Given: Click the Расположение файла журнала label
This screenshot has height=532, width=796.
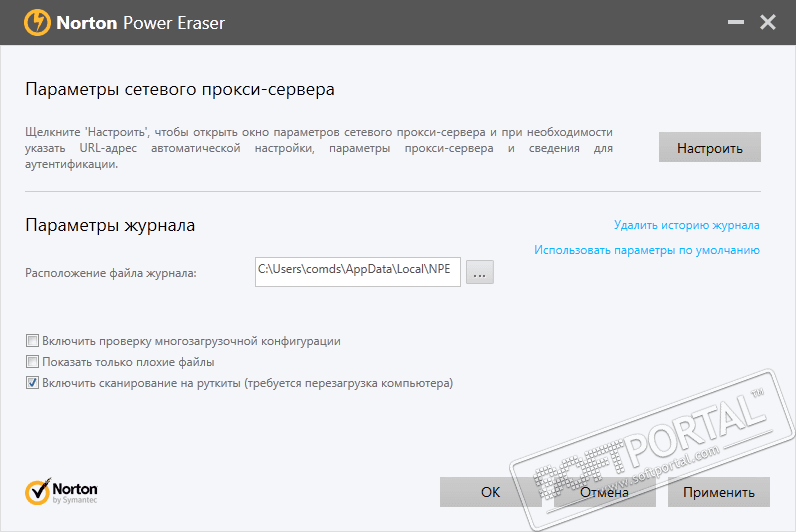Looking at the screenshot, I should coord(111,273).
